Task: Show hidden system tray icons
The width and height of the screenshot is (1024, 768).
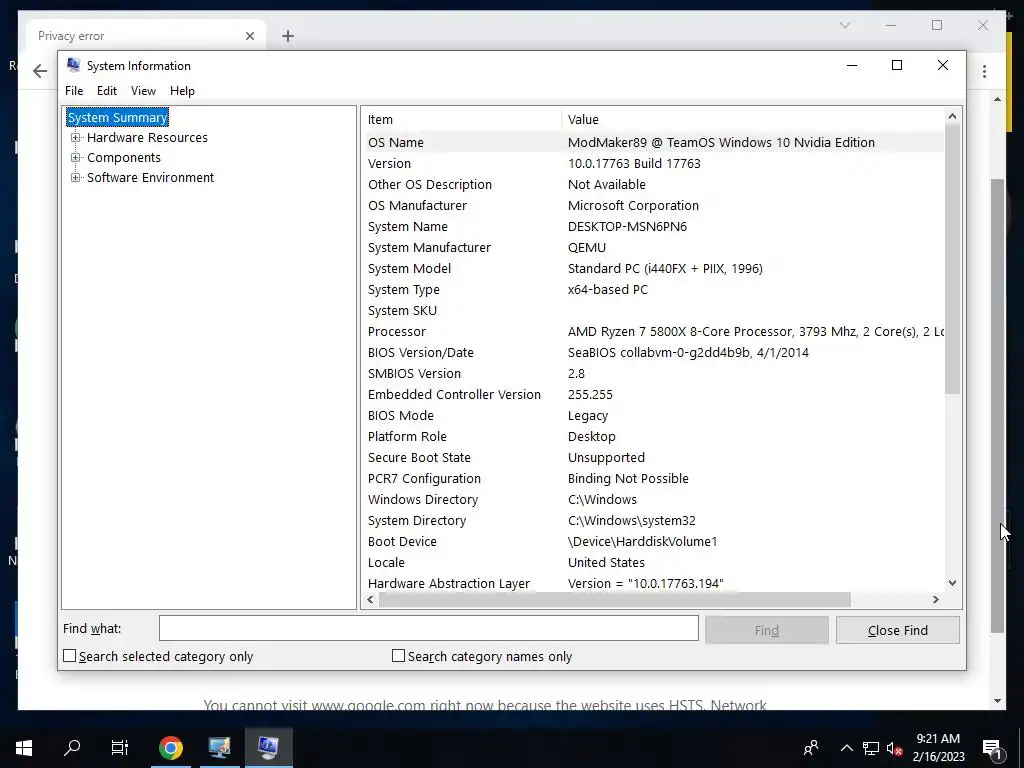Action: [x=846, y=748]
